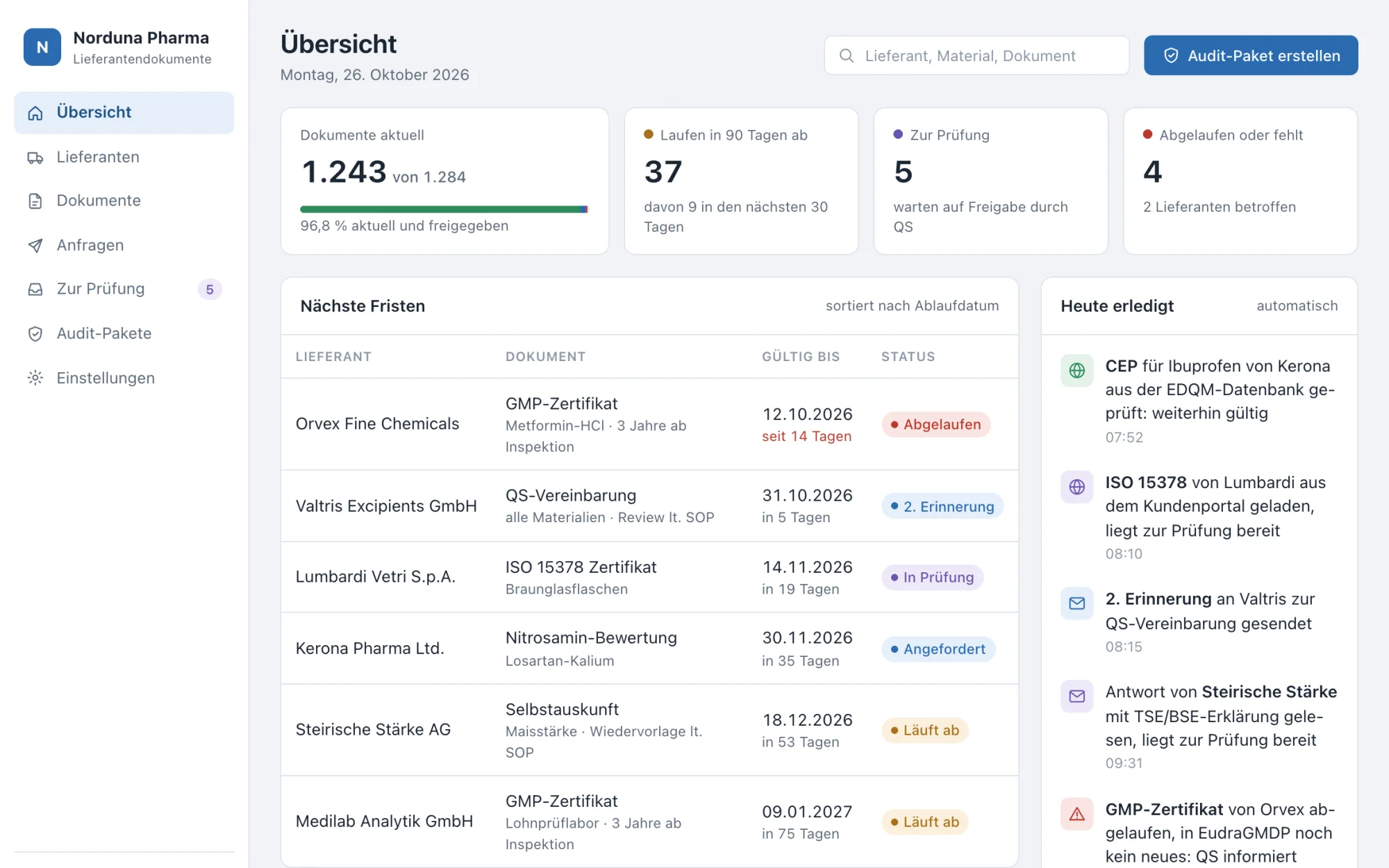Click the automatisch label in Heute erledigt
This screenshot has height=868, width=1389.
point(1297,306)
